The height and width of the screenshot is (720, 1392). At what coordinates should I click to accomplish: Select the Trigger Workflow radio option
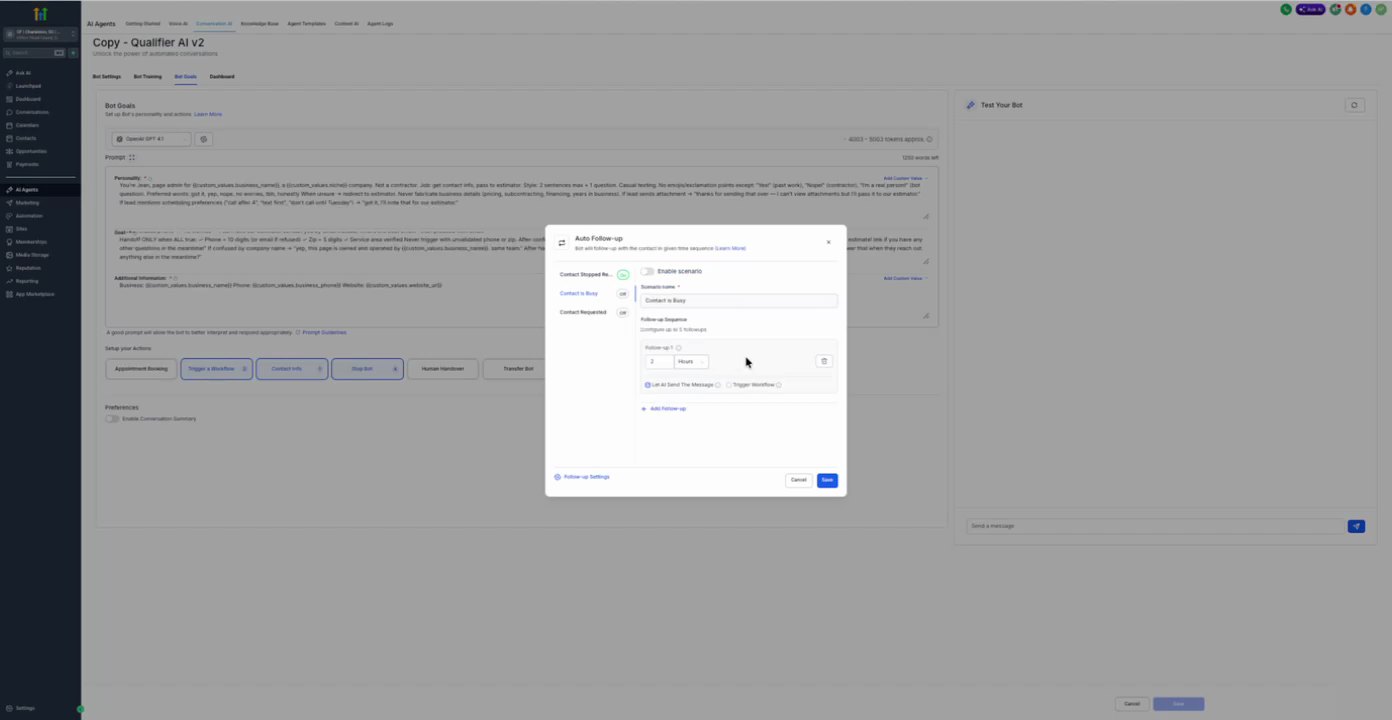(751, 385)
